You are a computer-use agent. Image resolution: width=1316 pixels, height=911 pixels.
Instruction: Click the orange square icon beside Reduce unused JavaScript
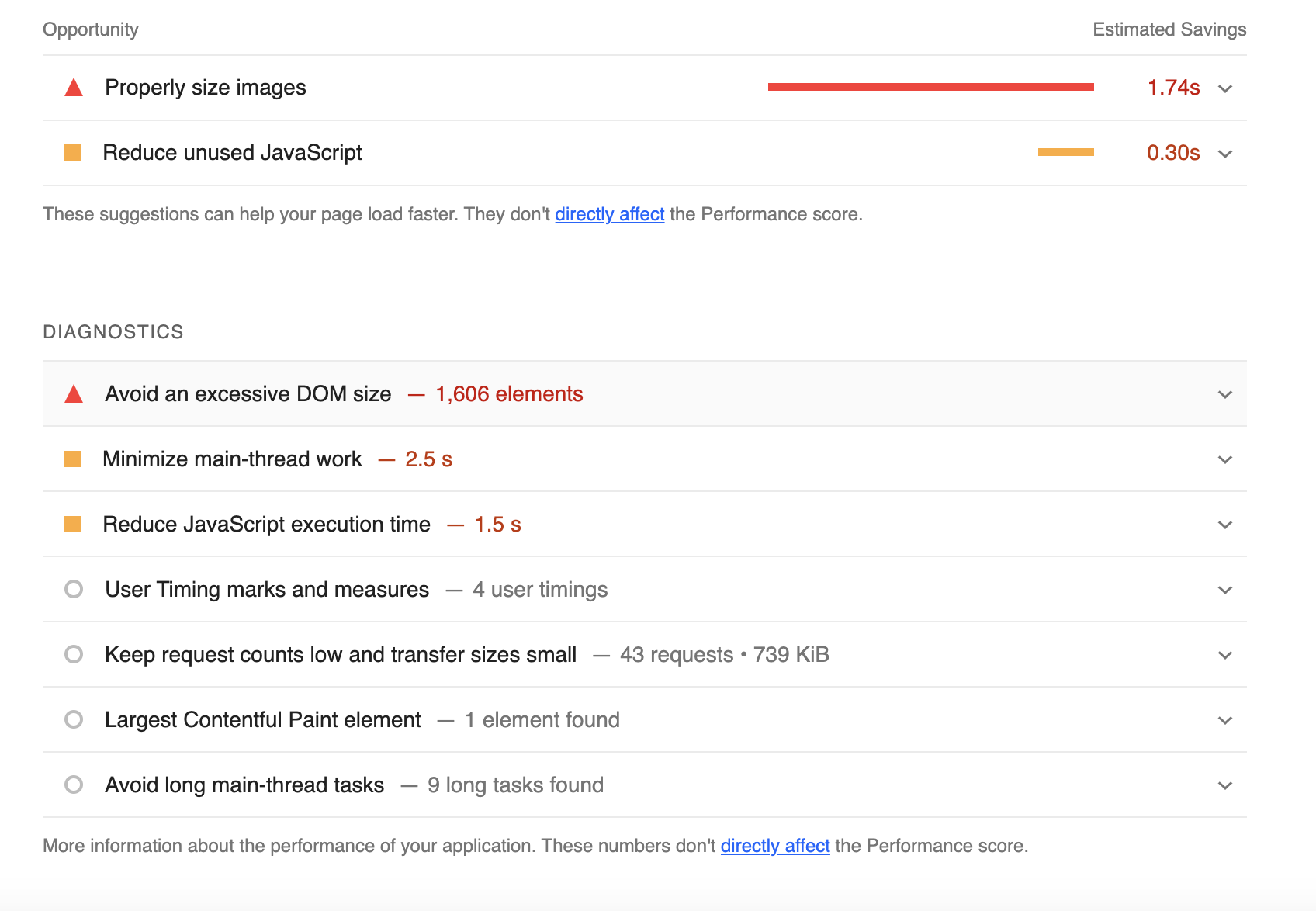74,153
